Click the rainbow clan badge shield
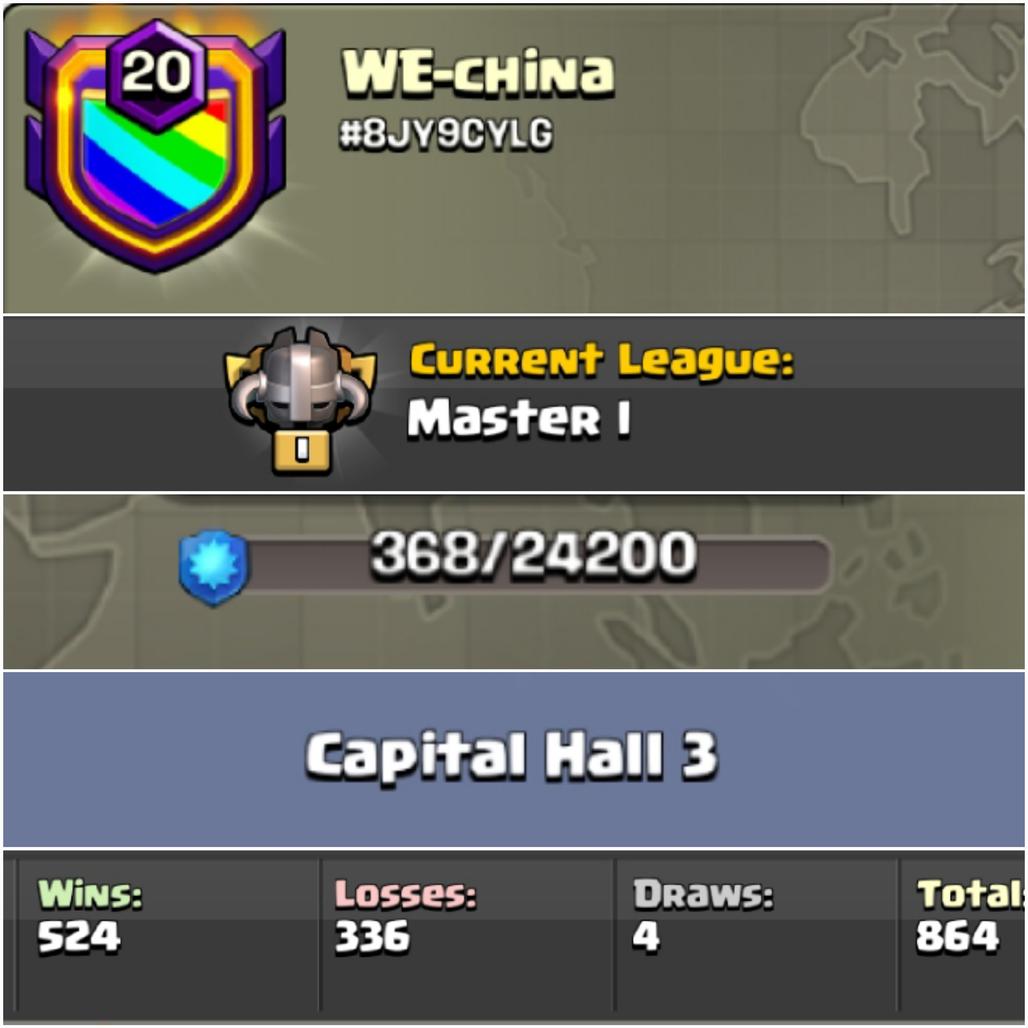Image resolution: width=1028 pixels, height=1028 pixels. 155,146
